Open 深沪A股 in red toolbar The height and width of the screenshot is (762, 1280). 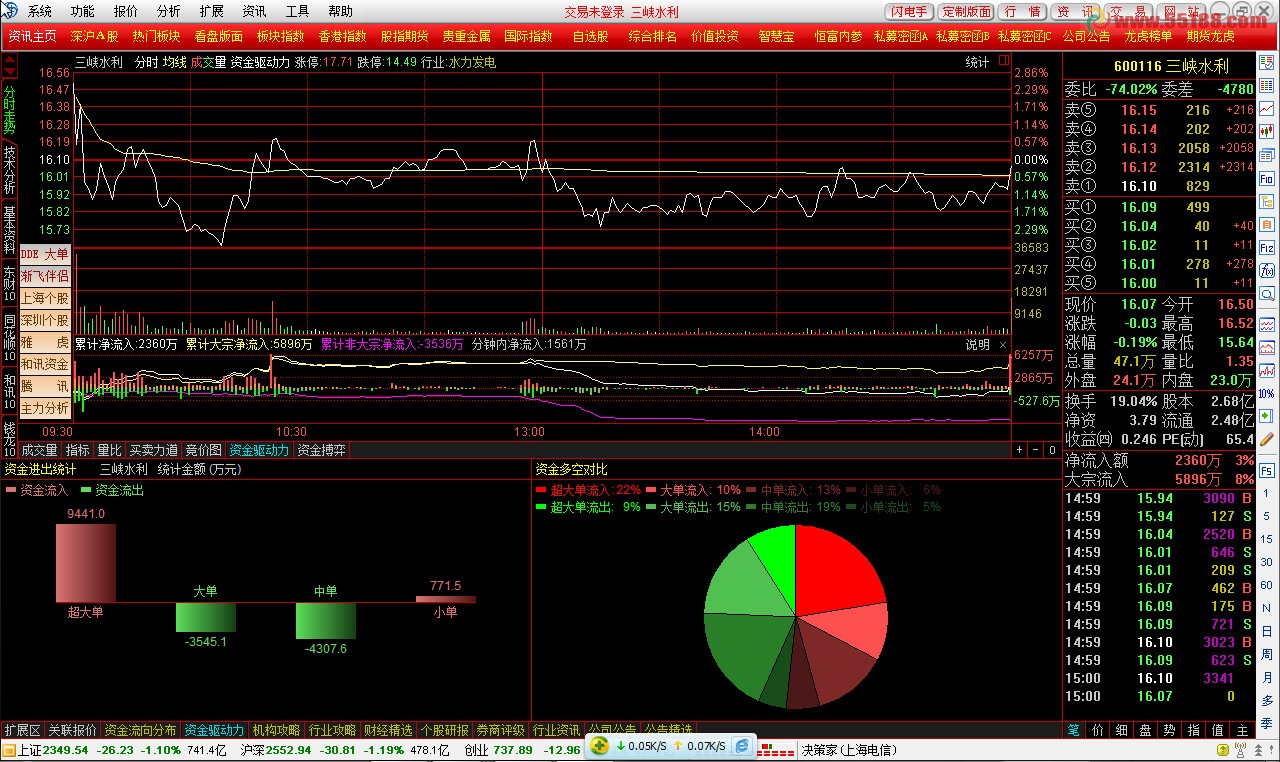[x=94, y=36]
